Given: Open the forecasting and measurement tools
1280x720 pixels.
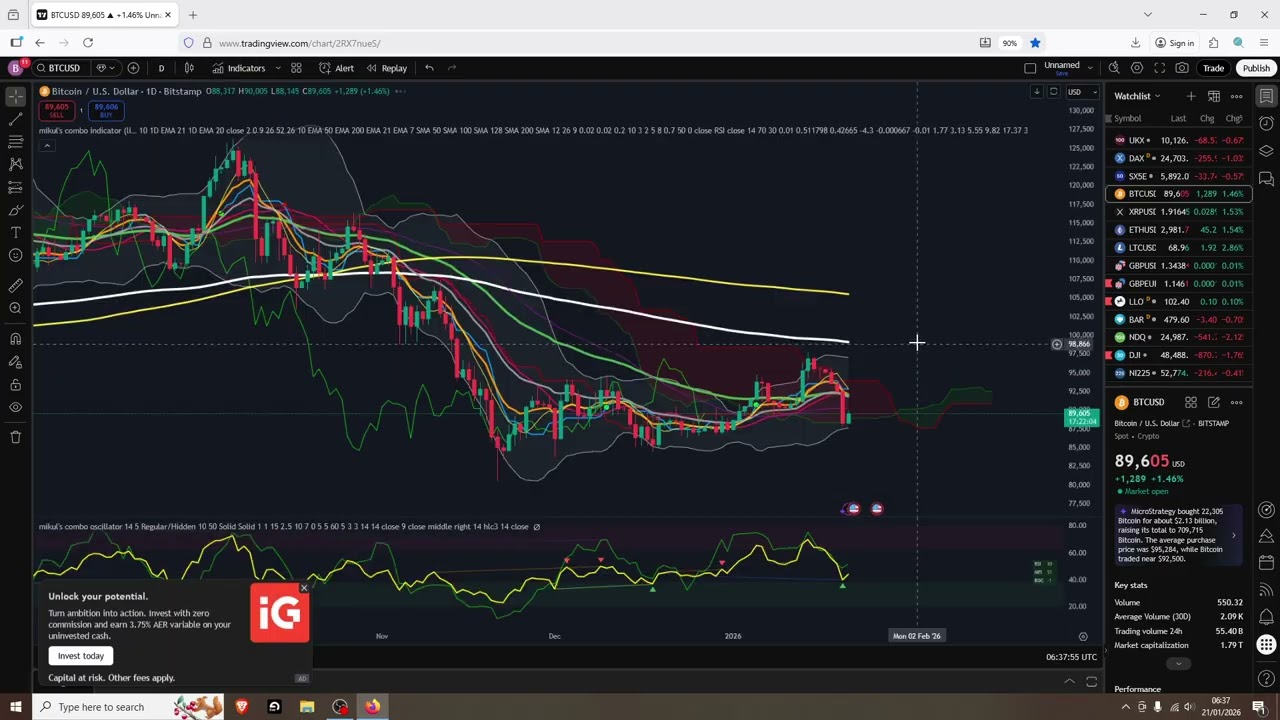Looking at the screenshot, I should point(15,187).
